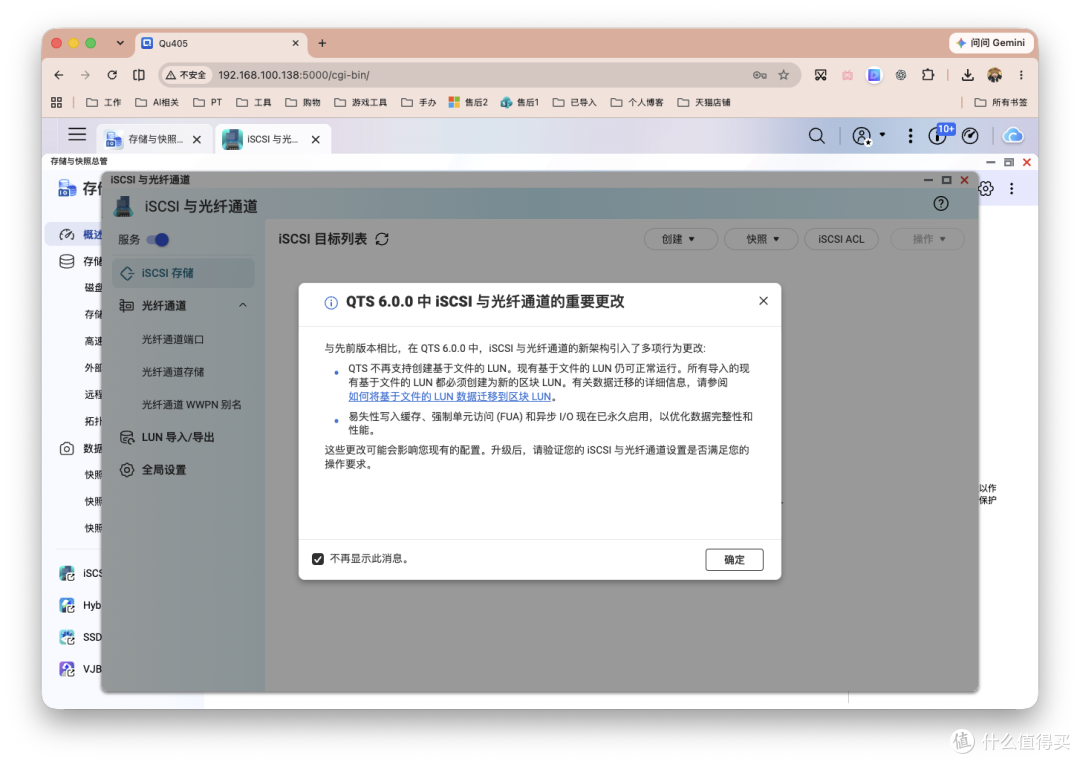Screen dimensions: 1080x764
Task: Select the SSD item in storage sidebar
Action: [80, 637]
